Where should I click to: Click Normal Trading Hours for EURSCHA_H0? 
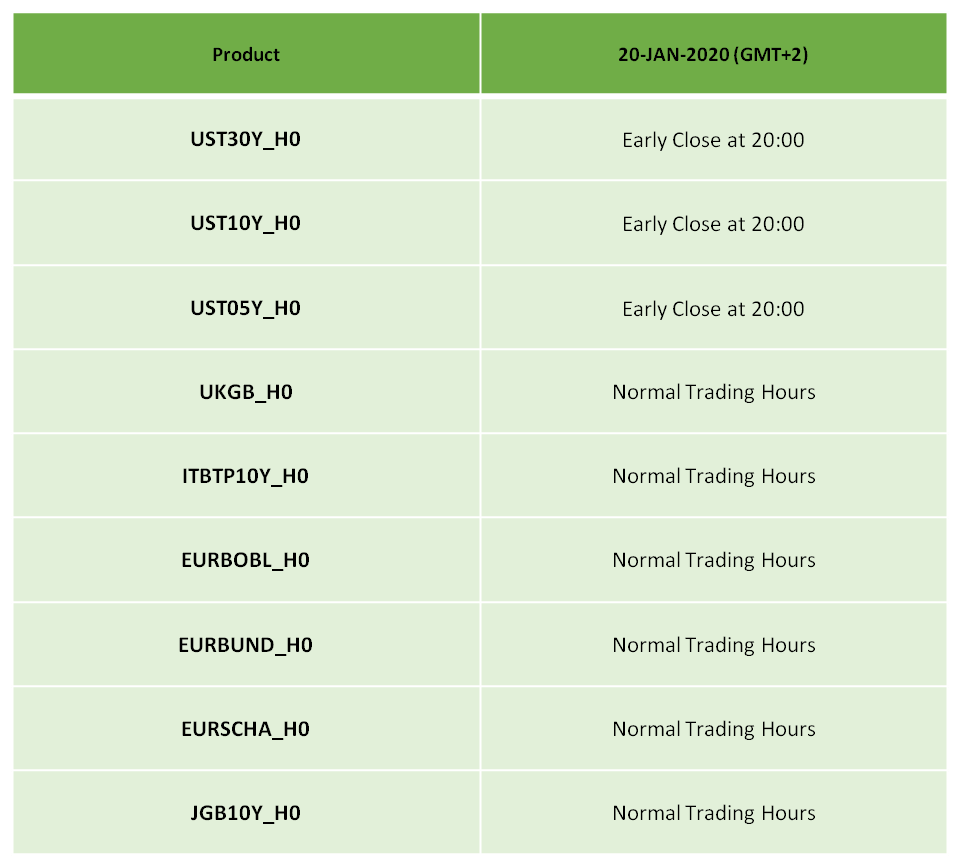point(714,729)
